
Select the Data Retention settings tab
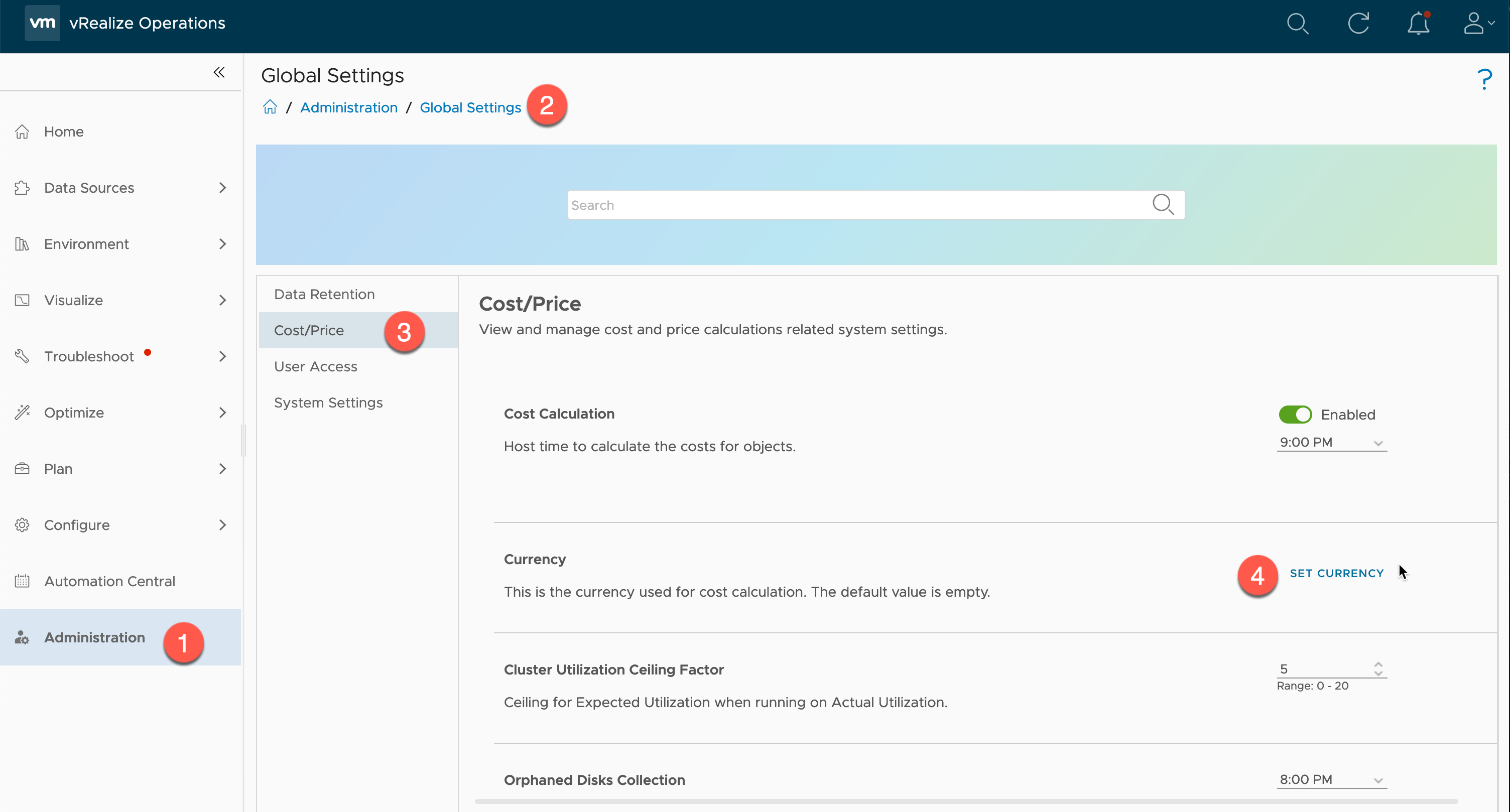click(358, 294)
